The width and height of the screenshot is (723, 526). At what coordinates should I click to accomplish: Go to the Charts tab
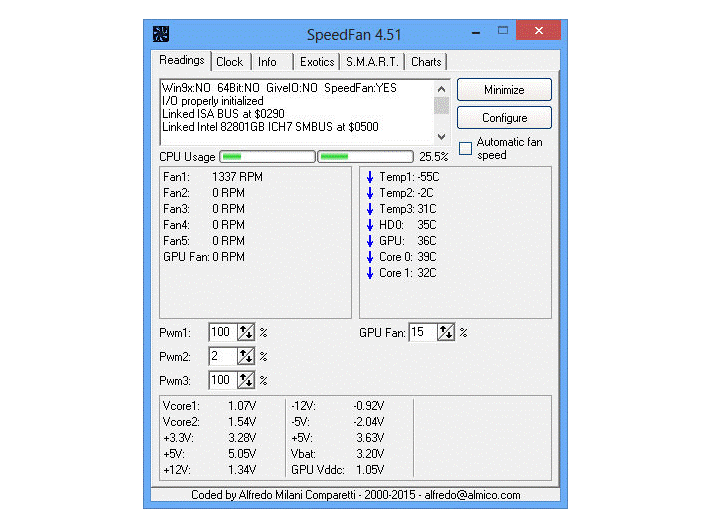click(426, 62)
